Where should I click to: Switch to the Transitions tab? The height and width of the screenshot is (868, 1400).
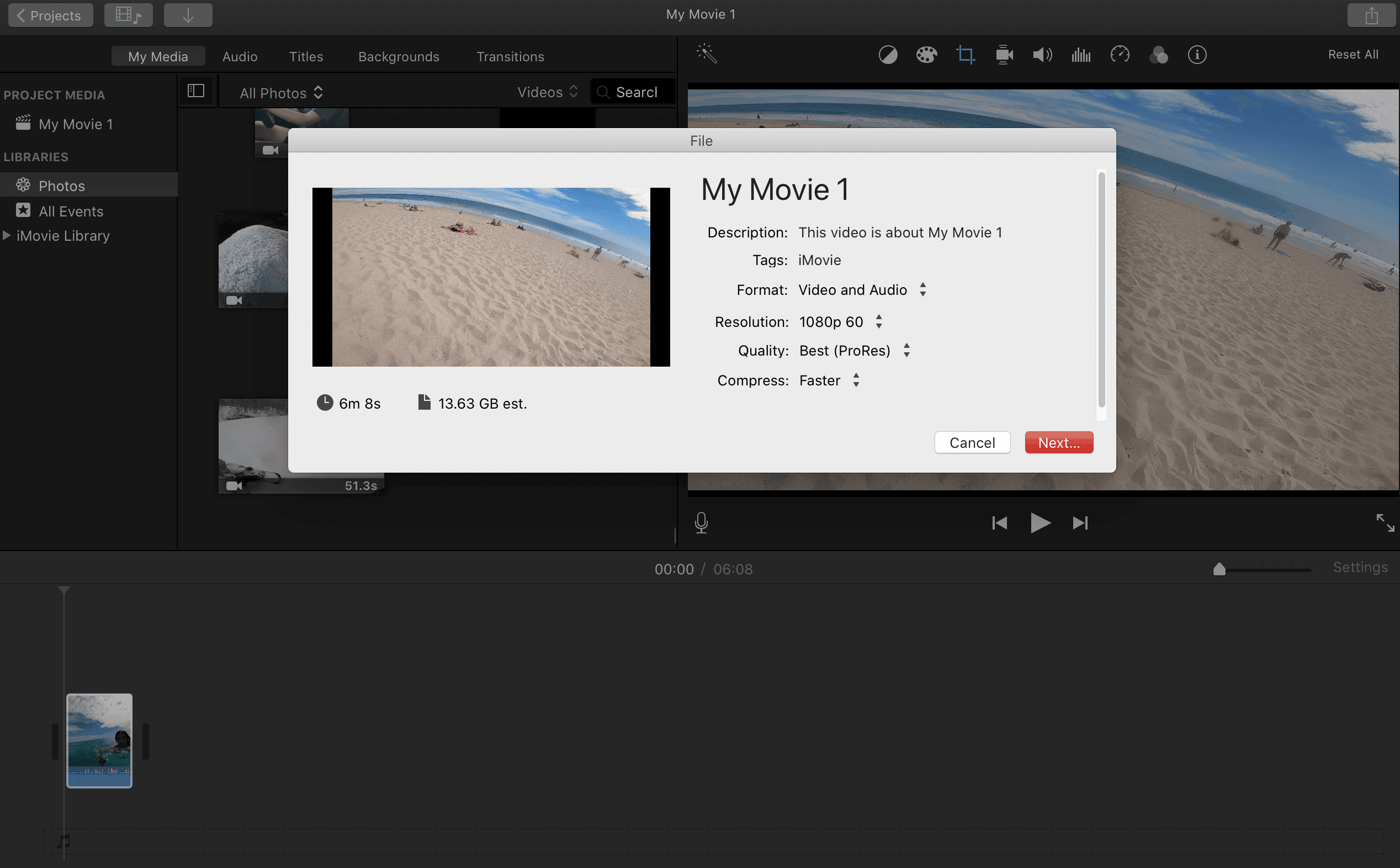click(510, 56)
